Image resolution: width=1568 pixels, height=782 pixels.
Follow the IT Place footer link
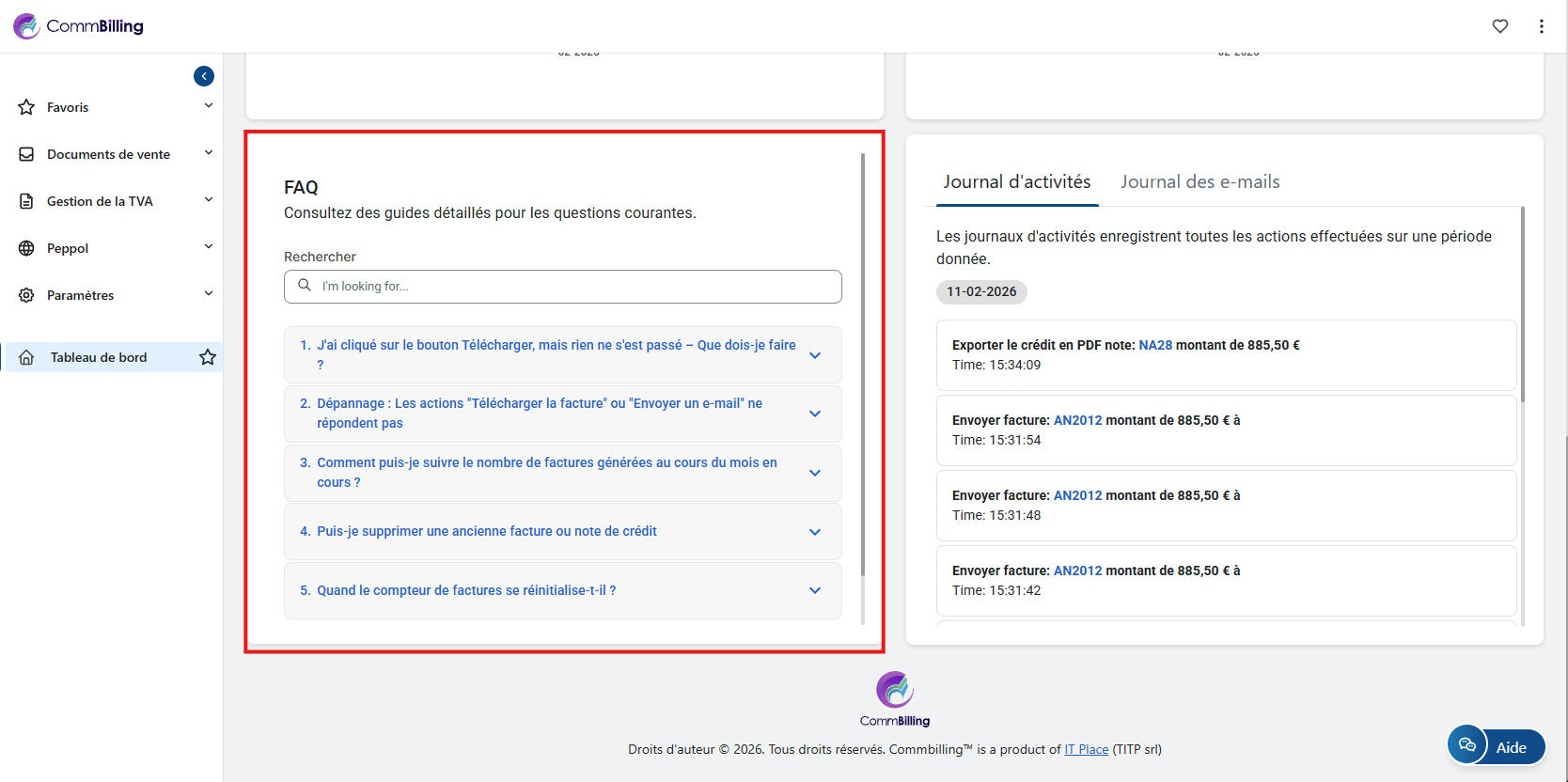1086,749
